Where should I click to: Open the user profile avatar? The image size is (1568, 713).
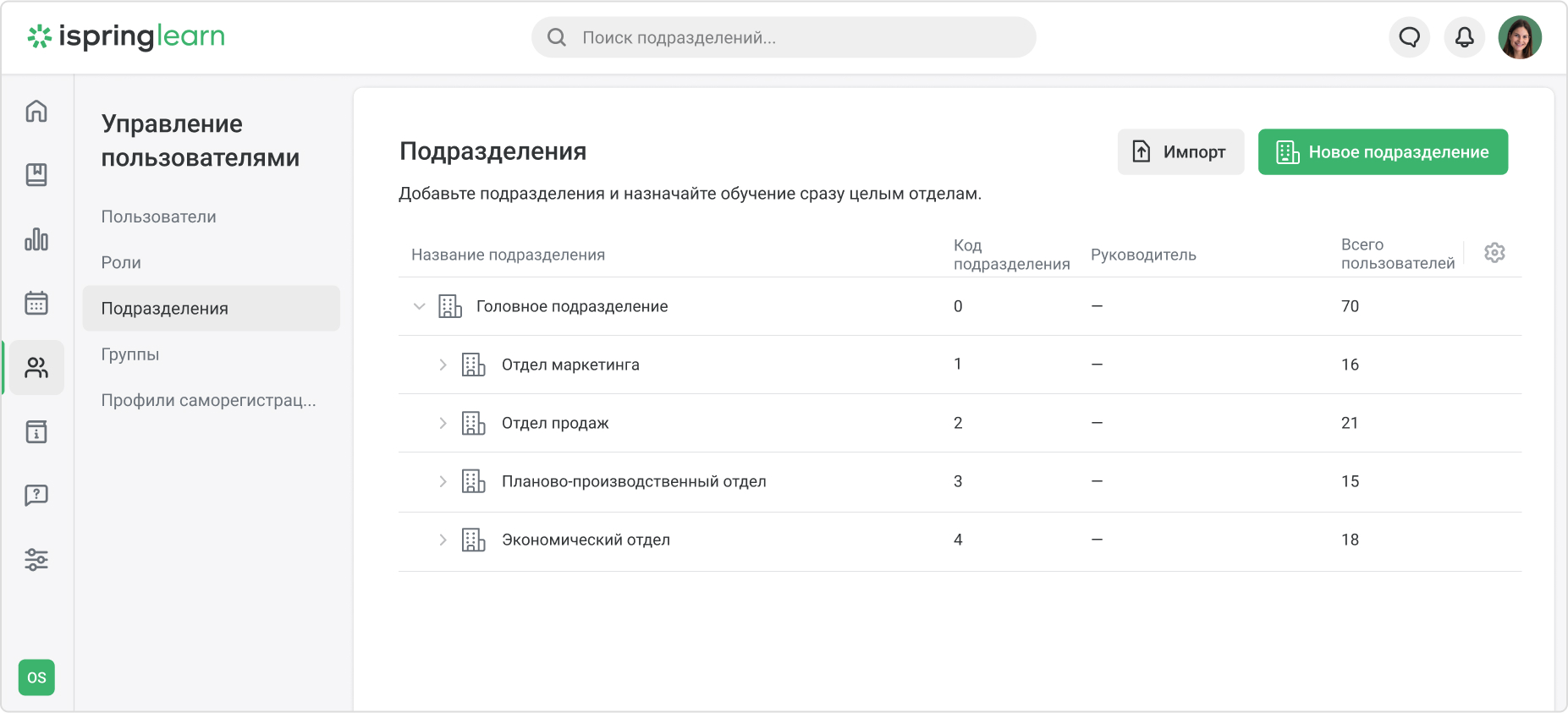point(1520,37)
